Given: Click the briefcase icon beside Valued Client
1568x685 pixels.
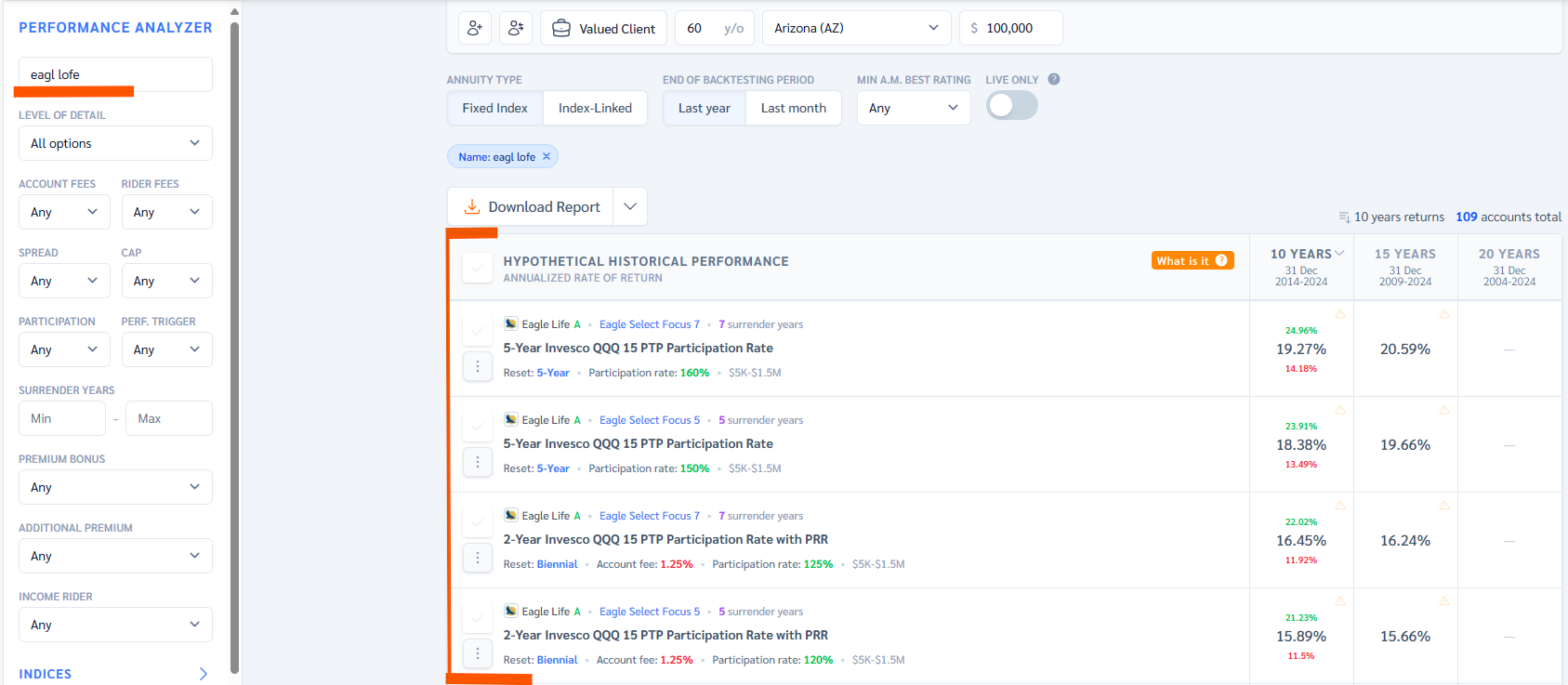Looking at the screenshot, I should coord(561,29).
